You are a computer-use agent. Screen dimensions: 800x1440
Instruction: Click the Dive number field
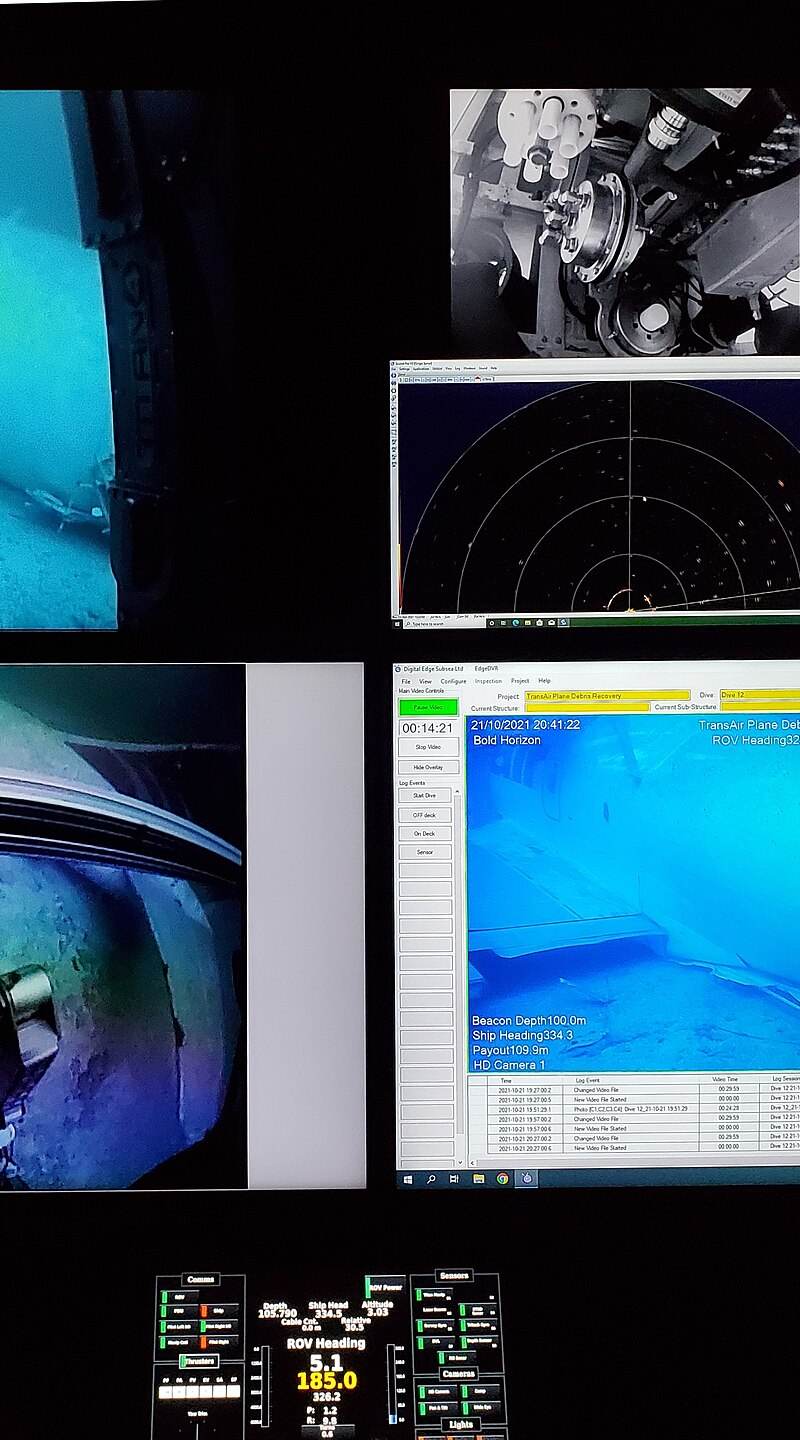759,695
